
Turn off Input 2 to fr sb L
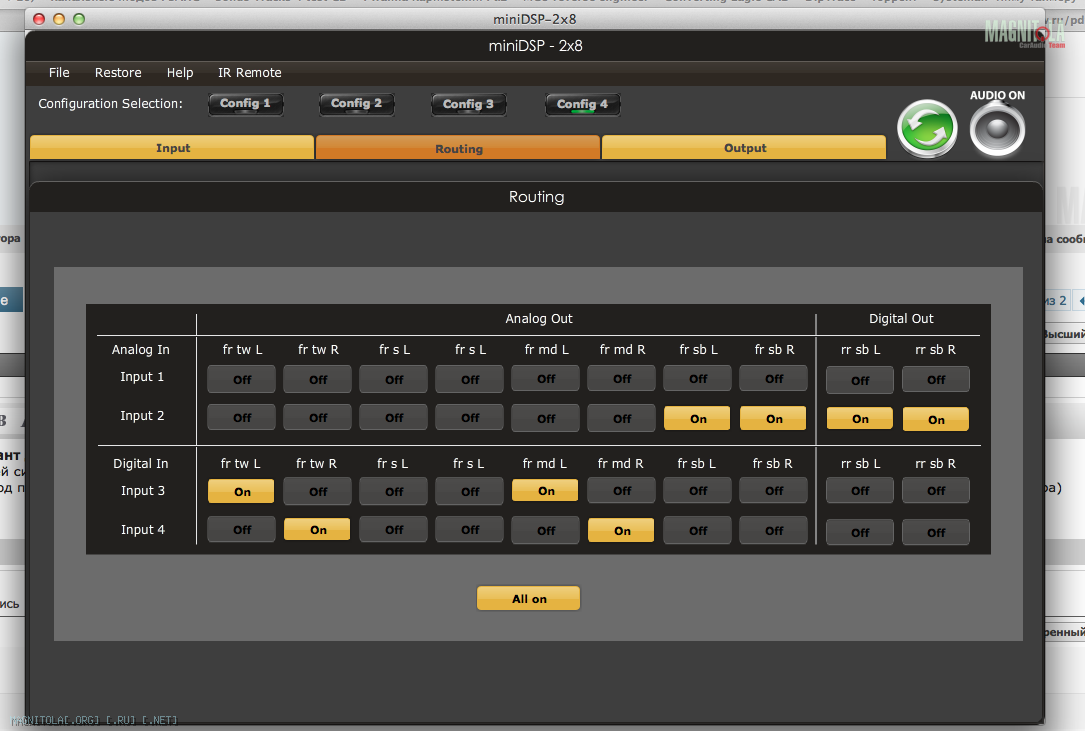pyautogui.click(x=698, y=419)
